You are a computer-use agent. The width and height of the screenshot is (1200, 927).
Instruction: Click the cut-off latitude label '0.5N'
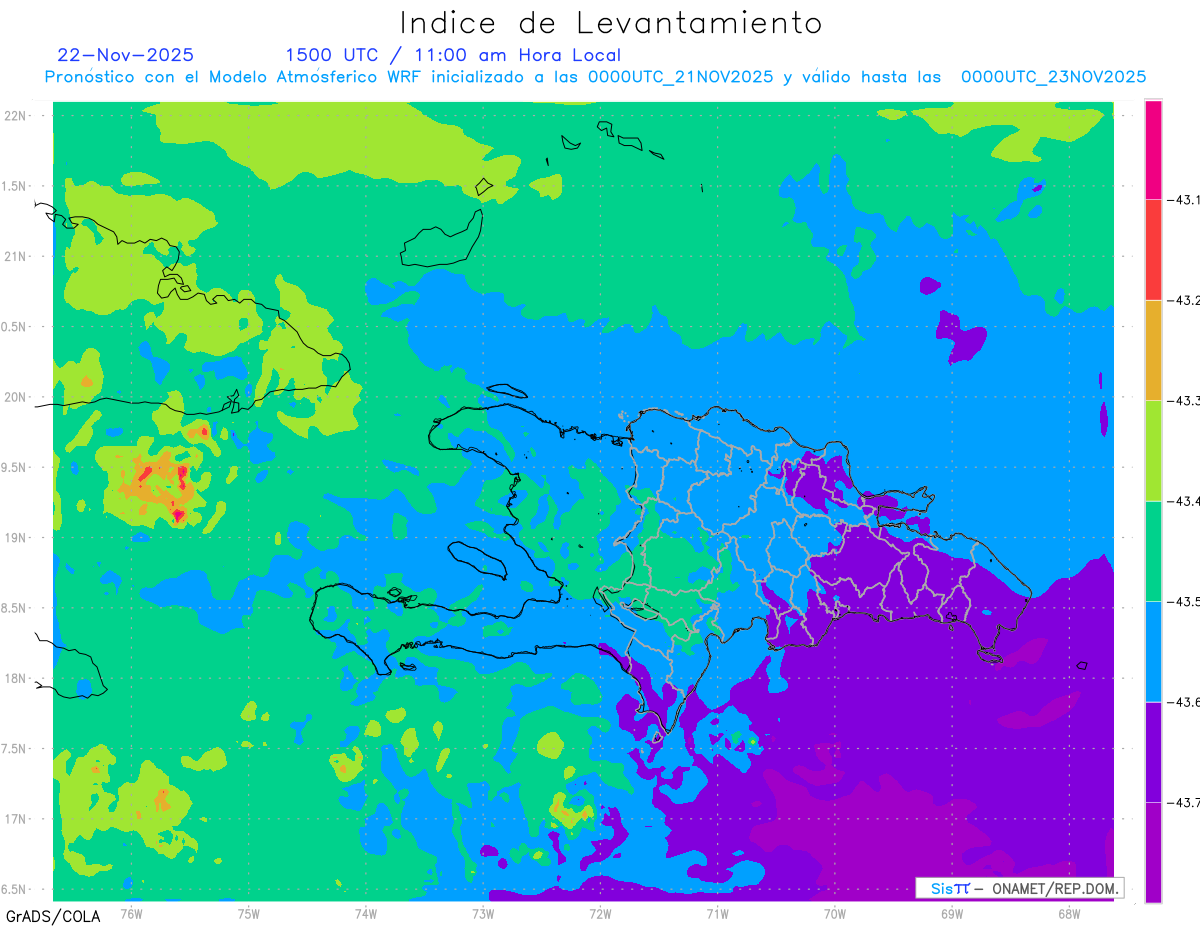[x=15, y=327]
